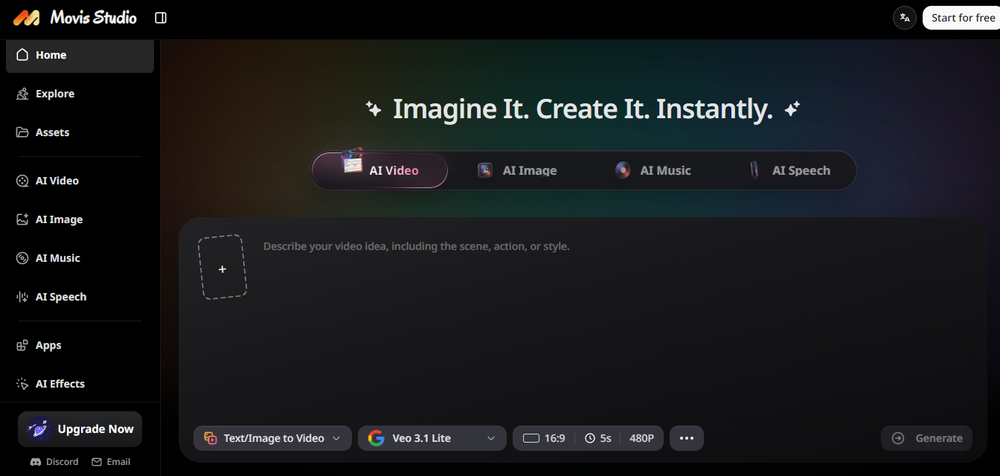Change the 16:9 aspect ratio setting
This screenshot has width=1000, height=476.
[x=544, y=438]
